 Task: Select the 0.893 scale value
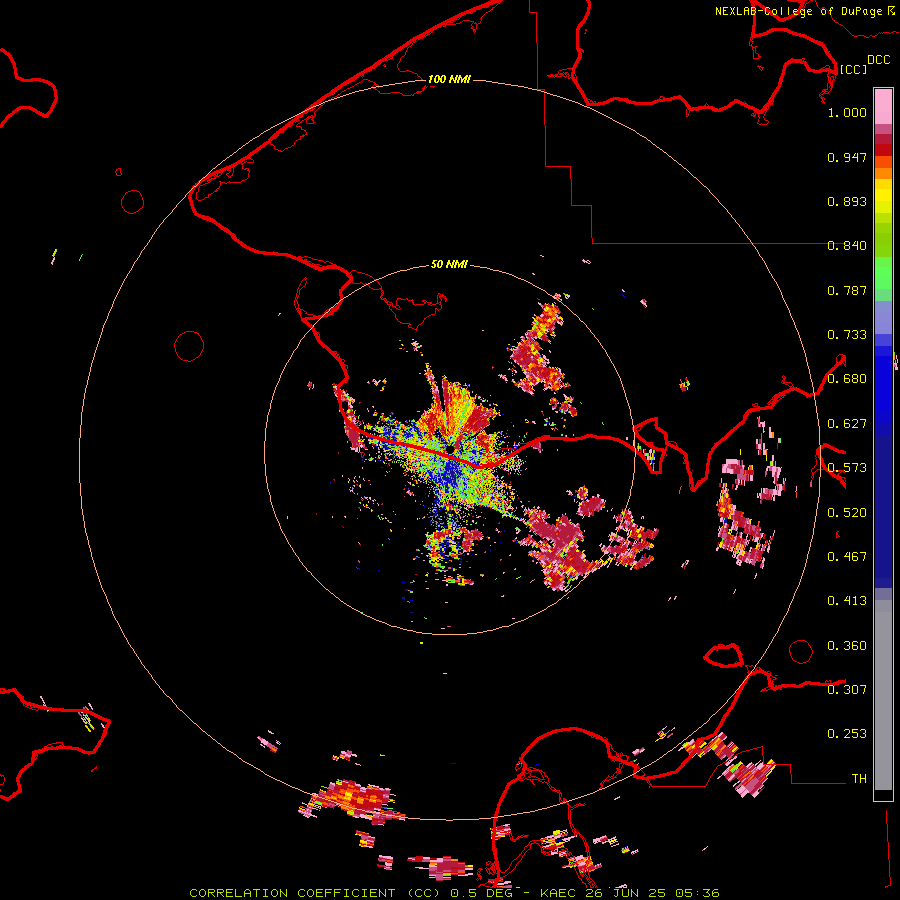point(847,201)
